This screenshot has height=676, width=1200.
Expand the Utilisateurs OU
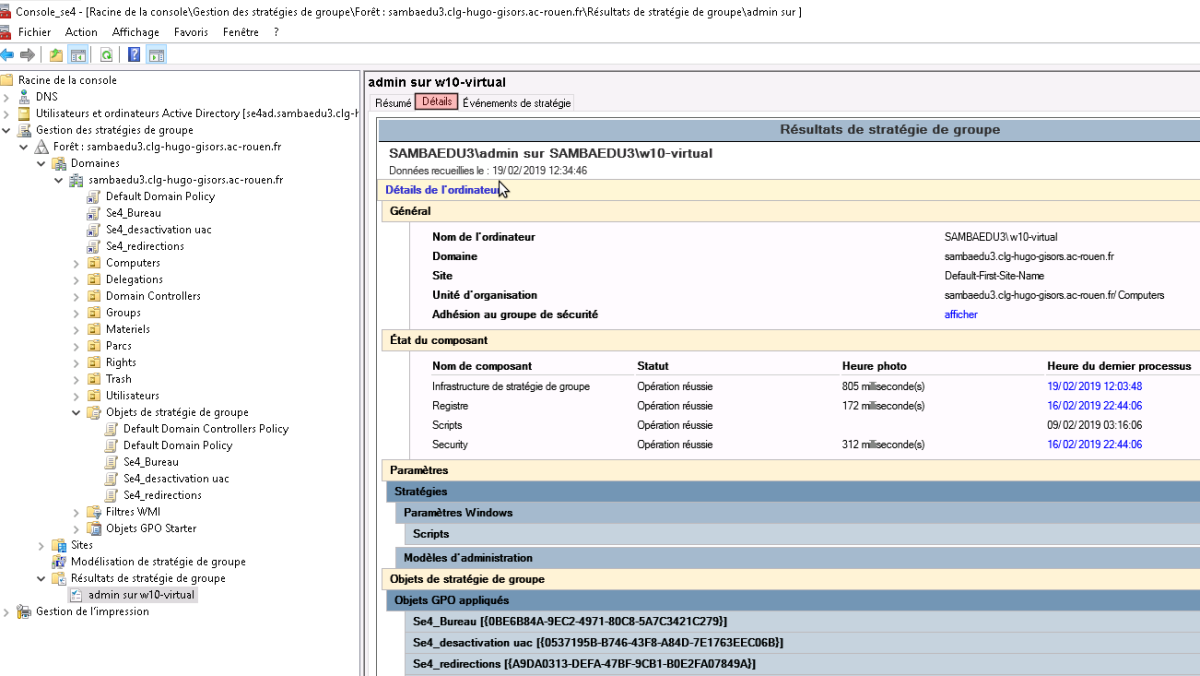(77, 395)
